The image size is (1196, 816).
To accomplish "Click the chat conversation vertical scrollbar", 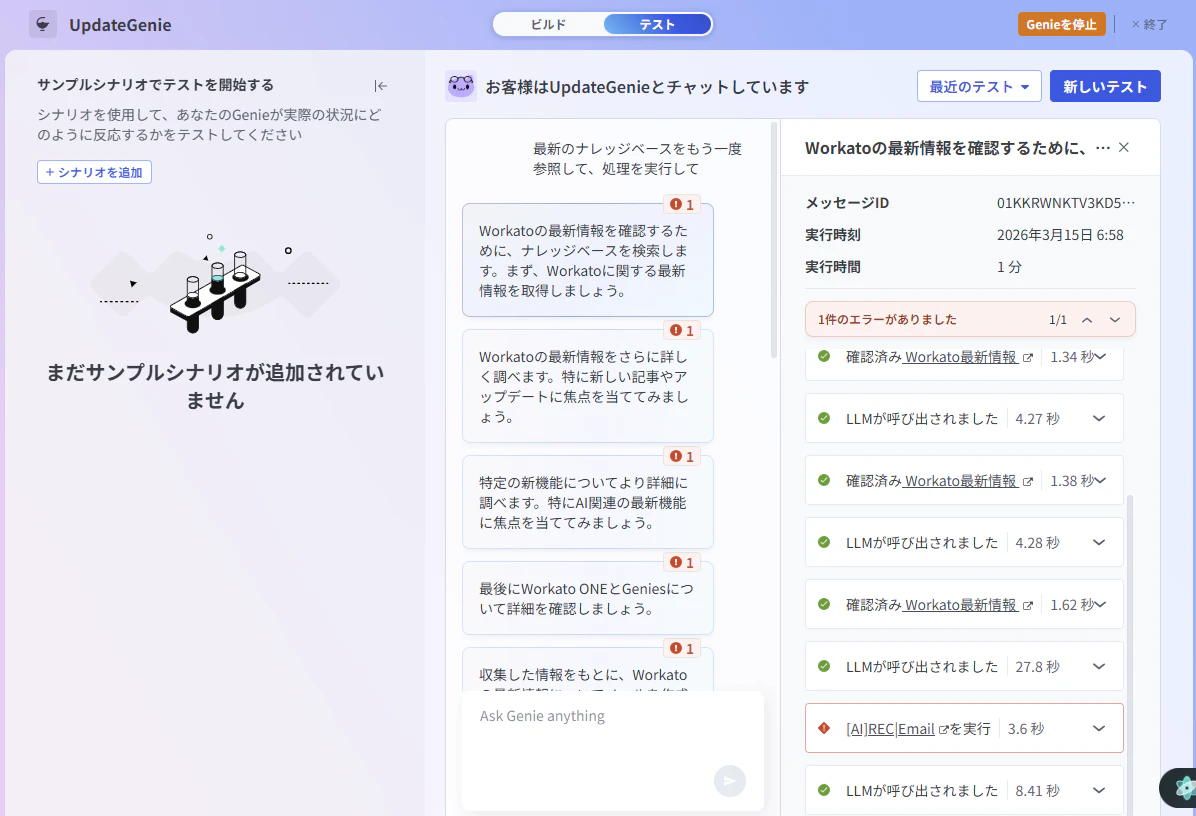I will [x=773, y=240].
